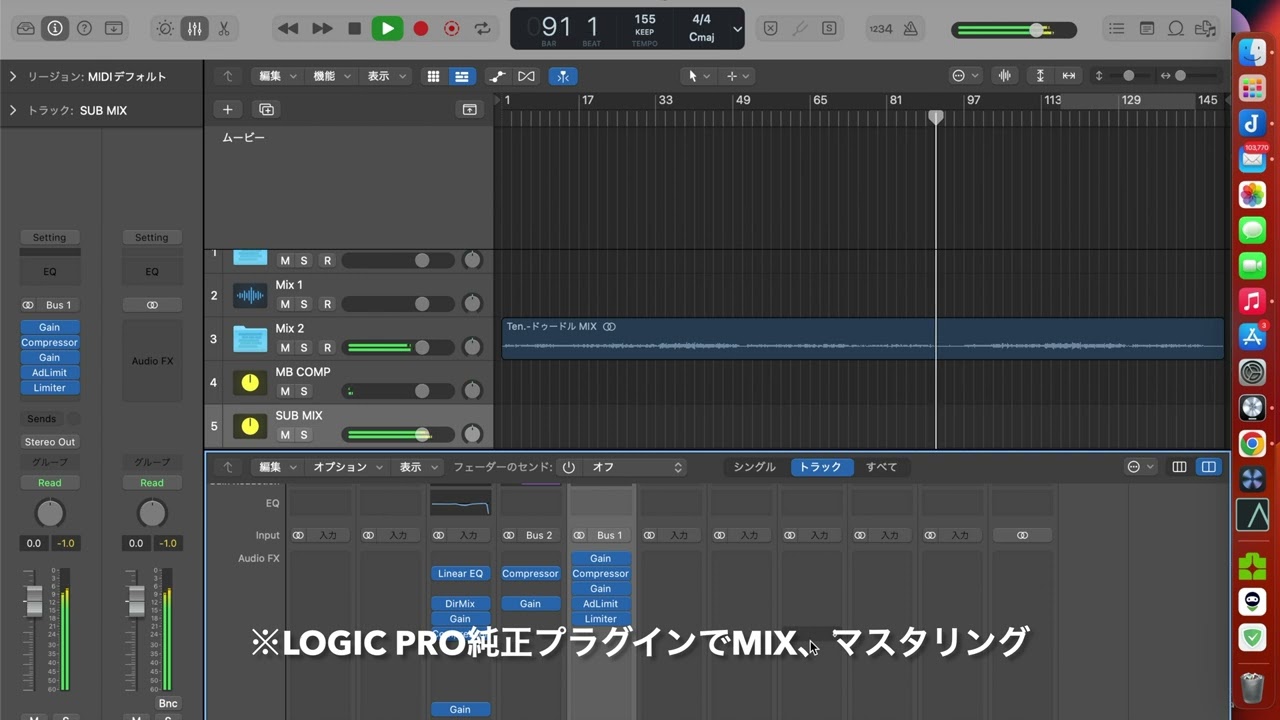Expand the リージョン: MIDIデフォルト inspector section
Image resolution: width=1280 pixels, height=720 pixels.
point(13,76)
